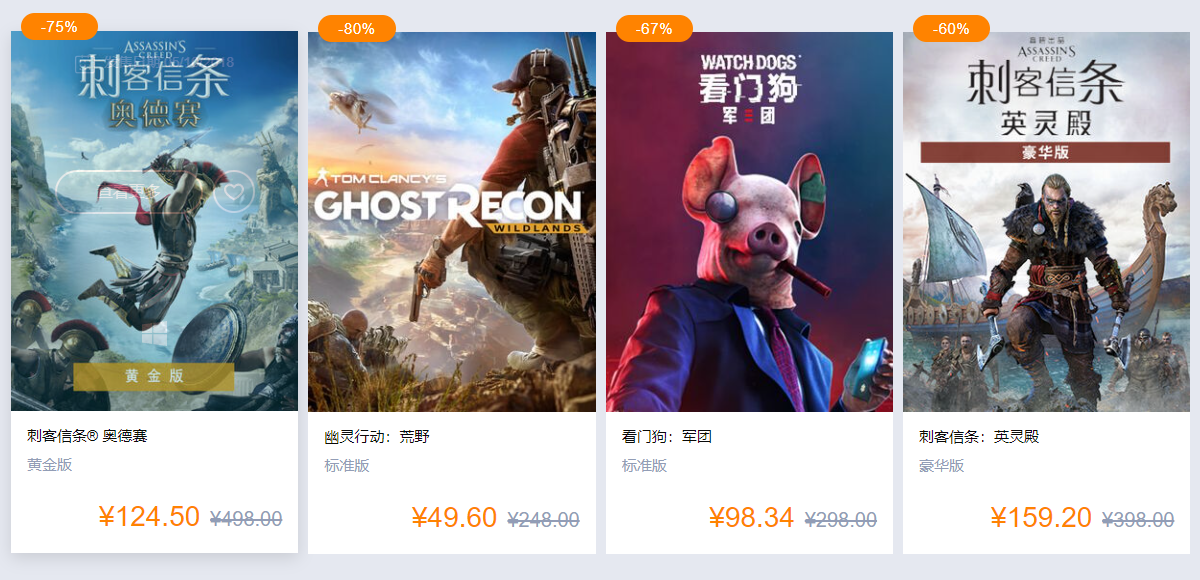Screen dimensions: 1200x580
Task: Add Assassin's Creed Odyssey to wishlist heart
Action: pos(235,191)
